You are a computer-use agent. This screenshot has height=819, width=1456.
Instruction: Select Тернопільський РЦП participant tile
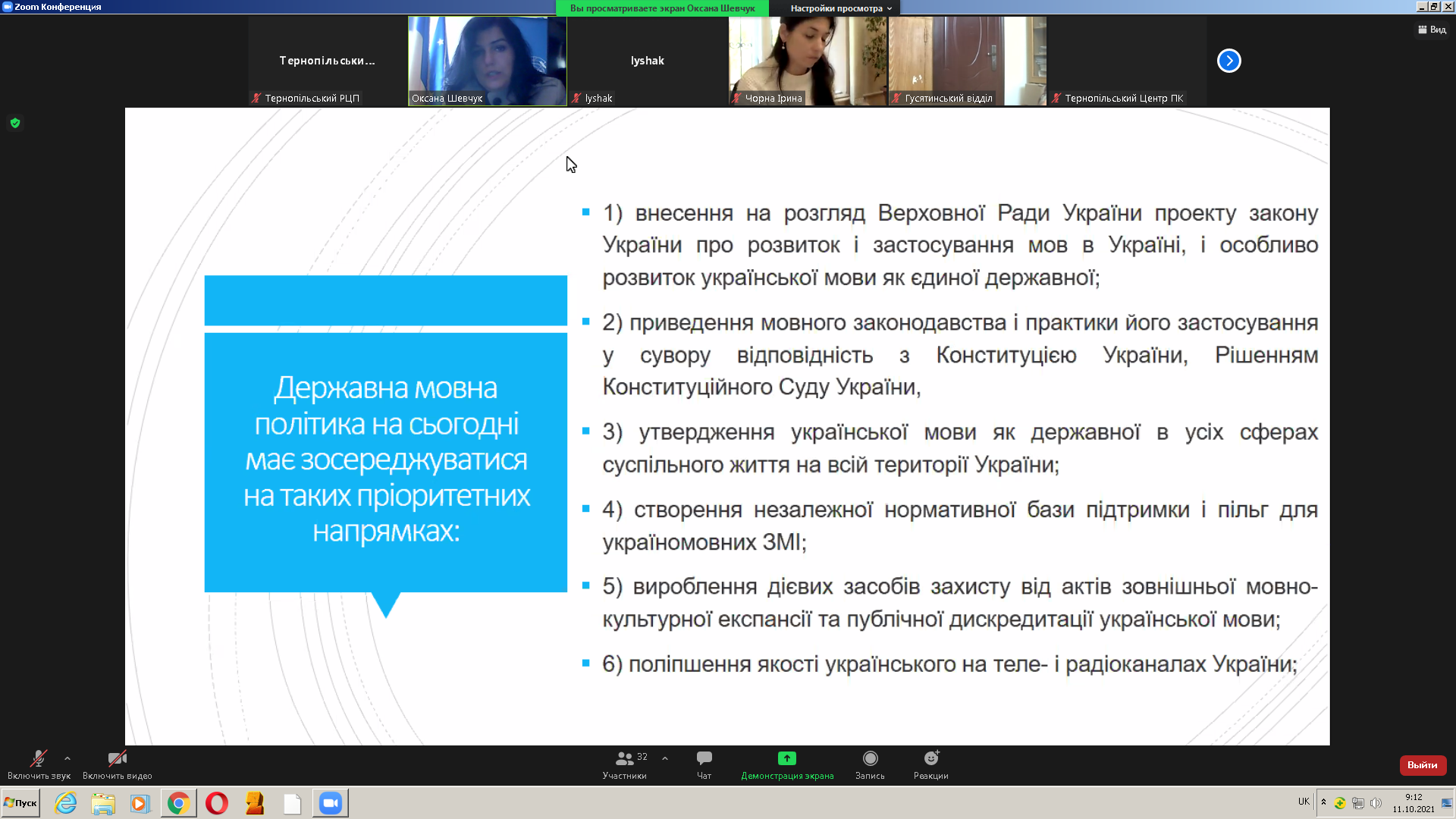(327, 61)
